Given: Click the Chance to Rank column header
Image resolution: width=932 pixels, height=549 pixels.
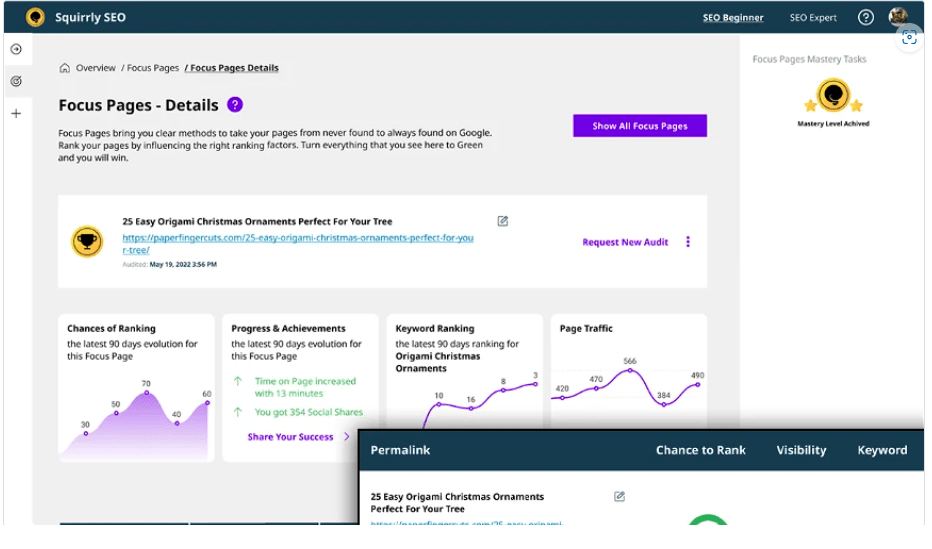Looking at the screenshot, I should point(700,450).
